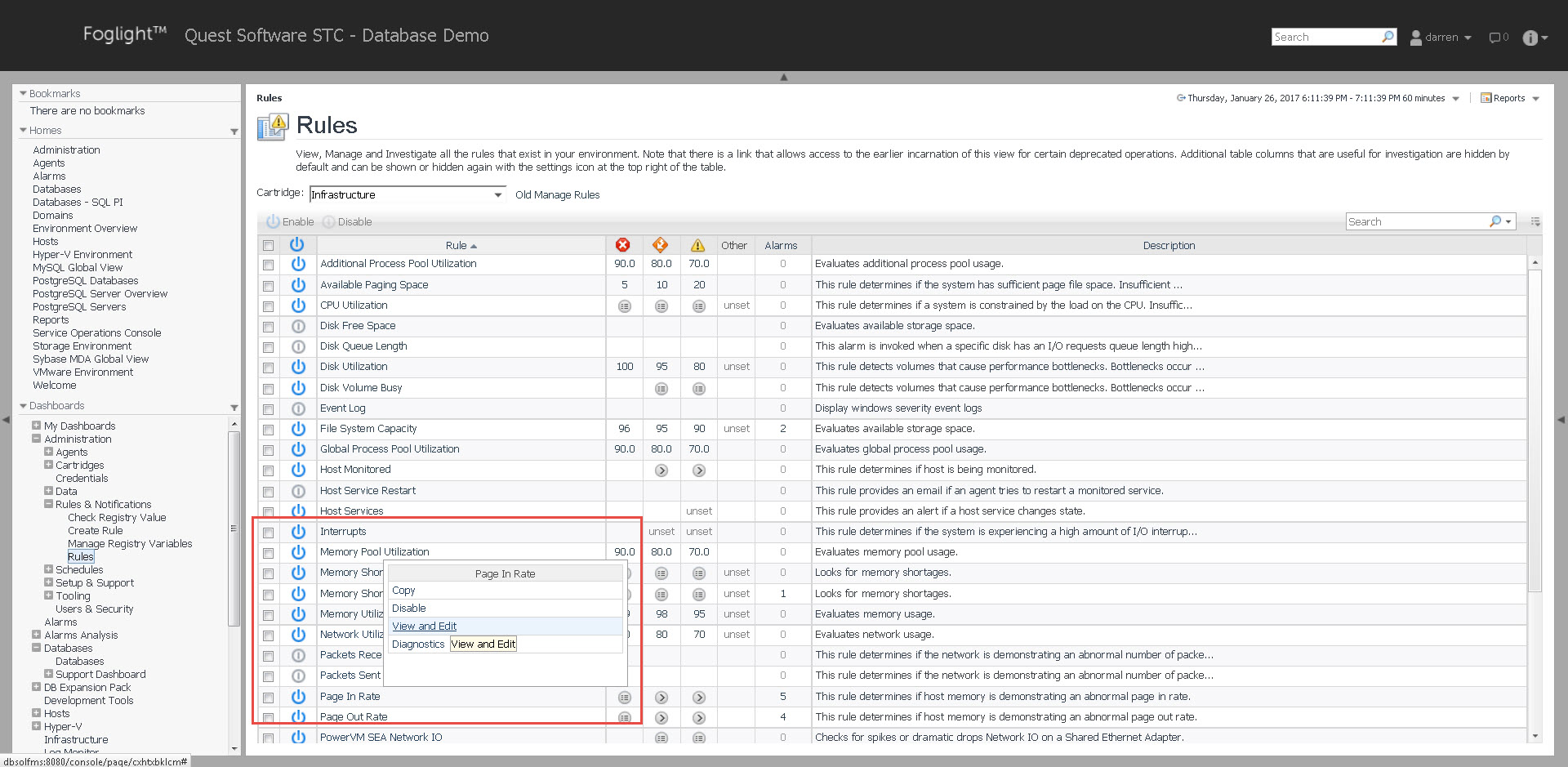Open the messages icon in header
Image resolution: width=1568 pixels, height=767 pixels.
click(1496, 38)
